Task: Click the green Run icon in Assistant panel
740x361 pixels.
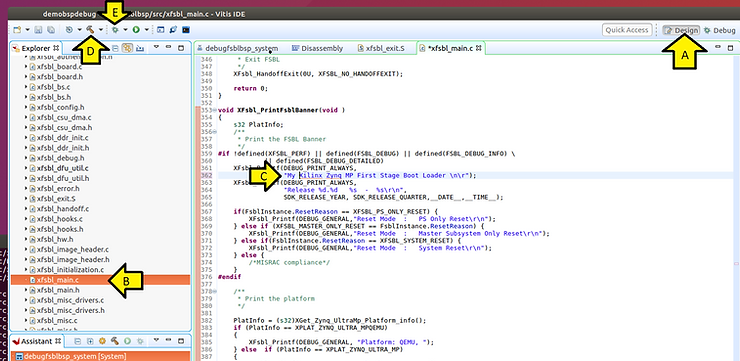Action: pyautogui.click(x=127, y=341)
